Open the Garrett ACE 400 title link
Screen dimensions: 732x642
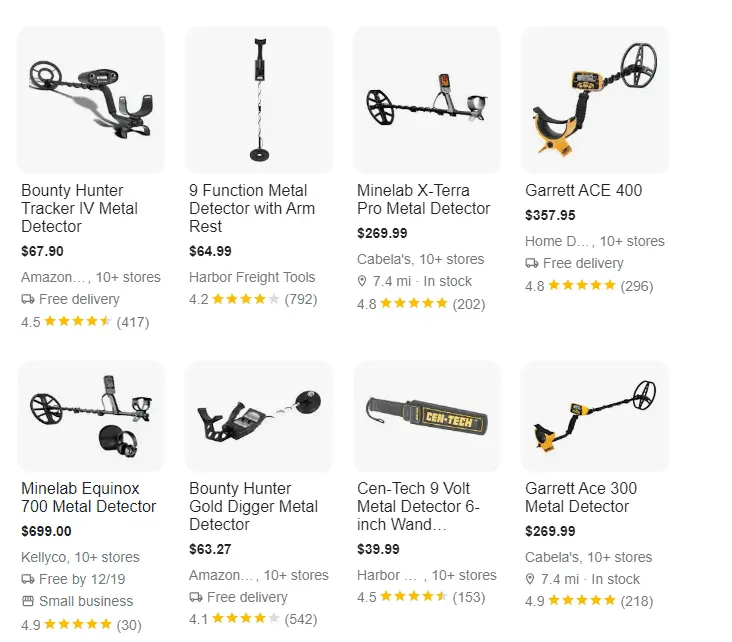(584, 190)
